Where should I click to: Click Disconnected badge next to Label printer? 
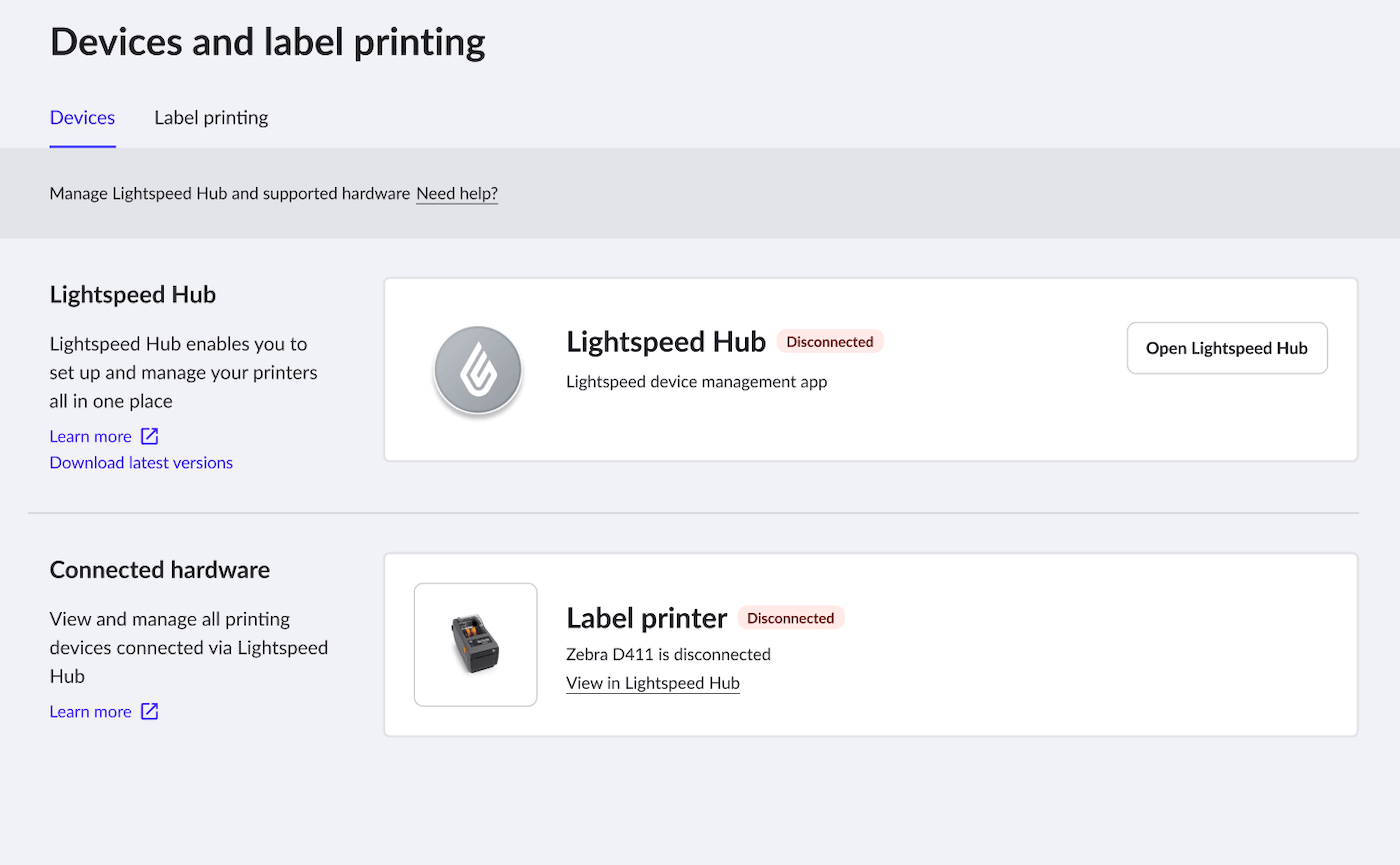791,618
